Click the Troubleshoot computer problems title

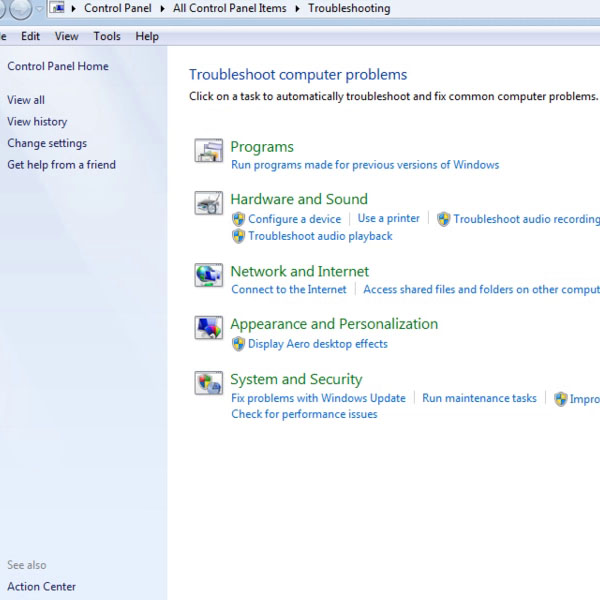click(298, 75)
